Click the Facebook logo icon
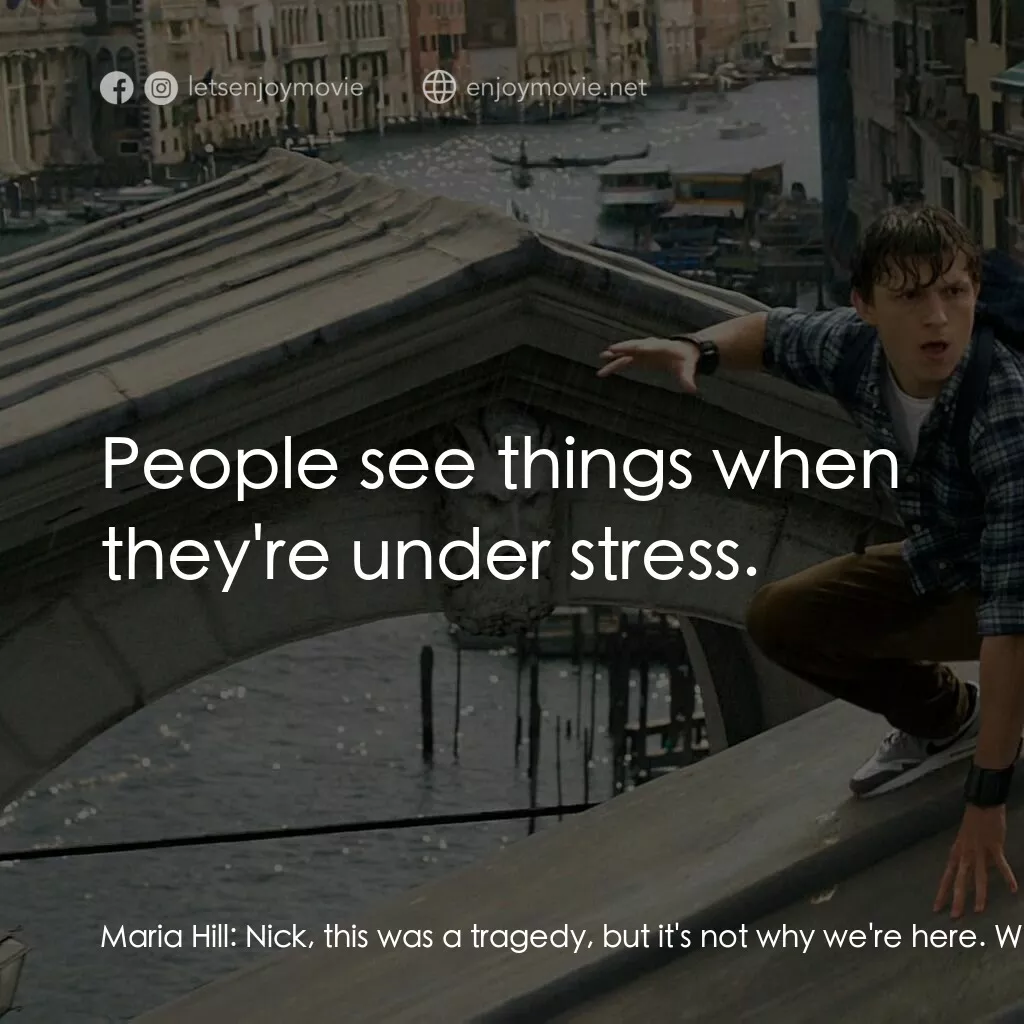 117,89
